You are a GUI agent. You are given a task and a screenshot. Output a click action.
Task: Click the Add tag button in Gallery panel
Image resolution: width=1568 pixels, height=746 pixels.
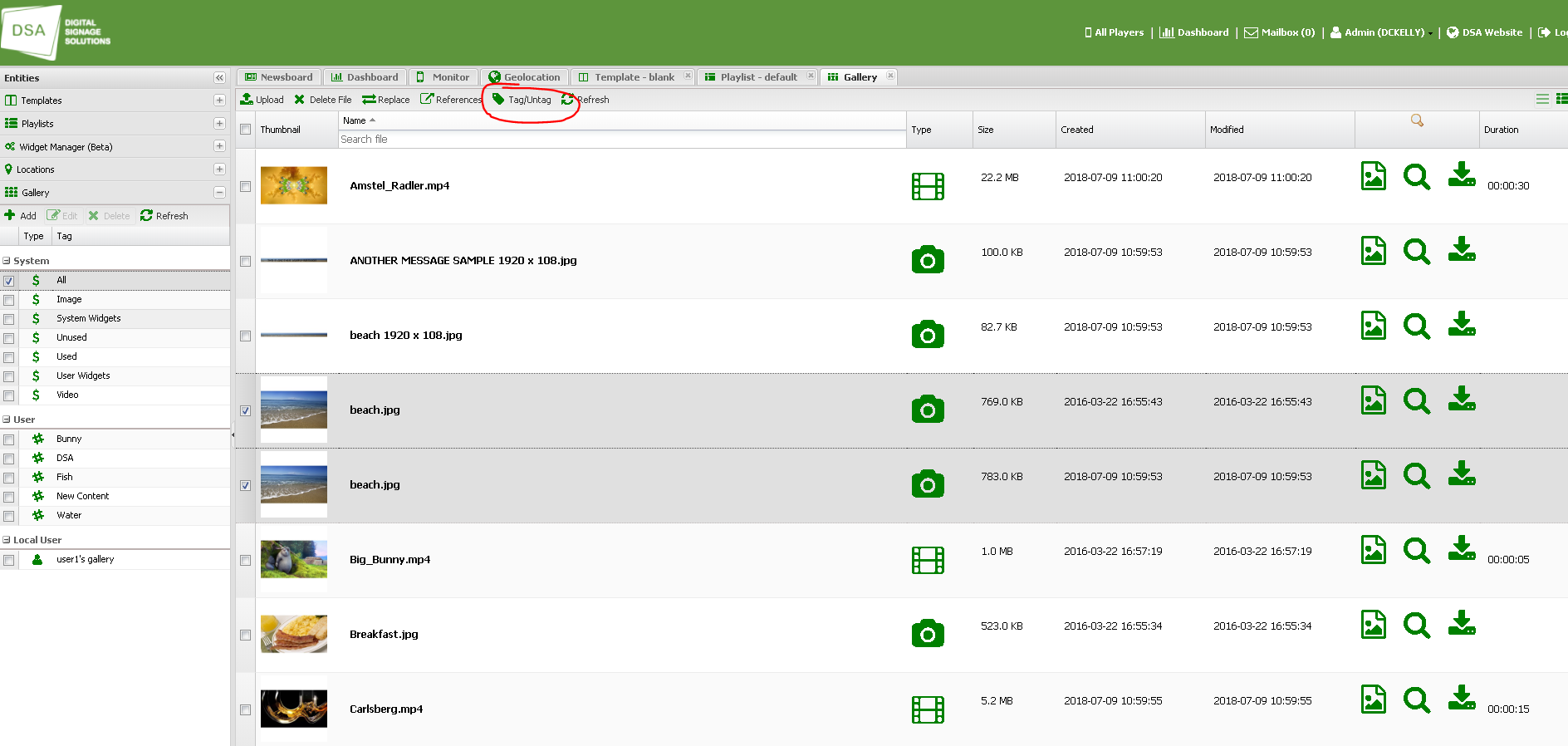21,216
